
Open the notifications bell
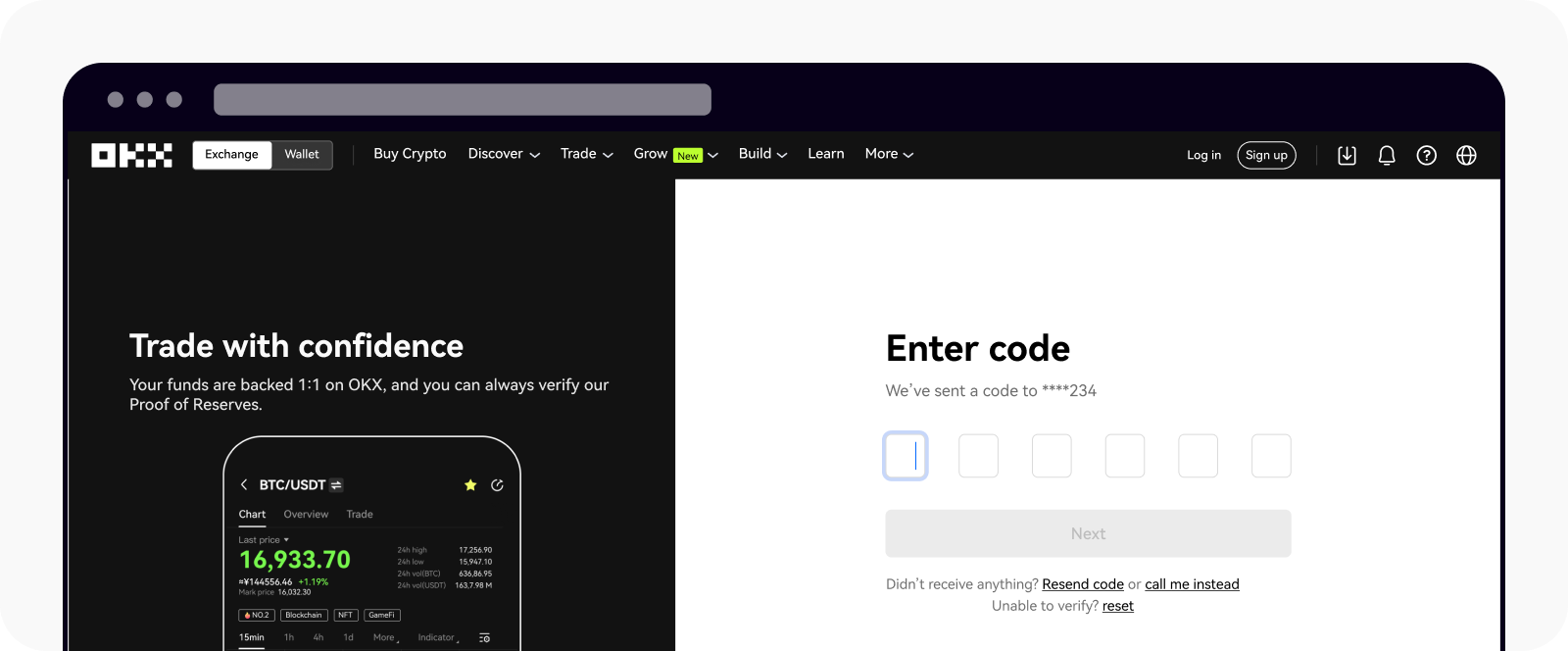click(1387, 155)
